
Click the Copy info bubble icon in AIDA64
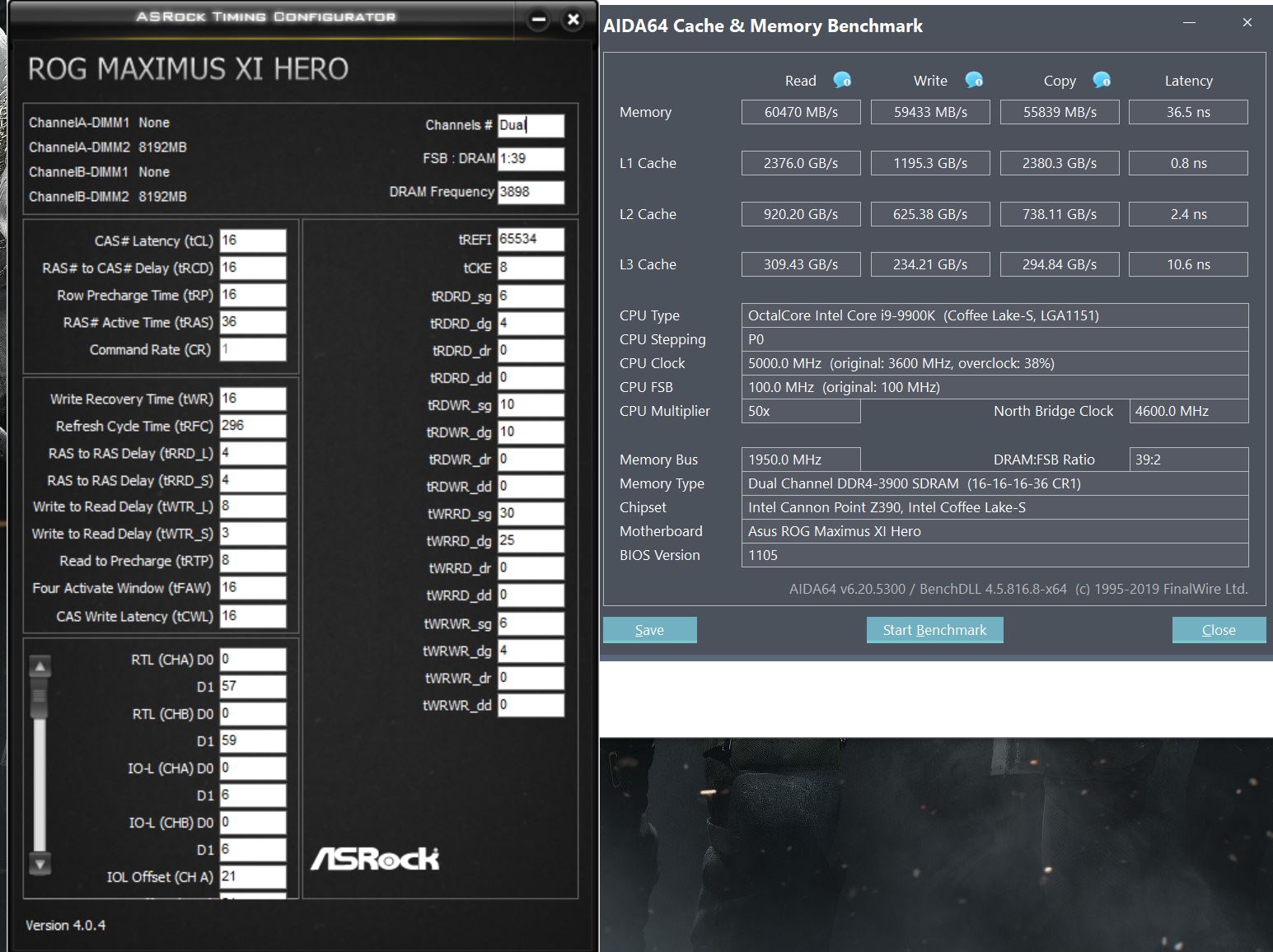pos(1102,80)
